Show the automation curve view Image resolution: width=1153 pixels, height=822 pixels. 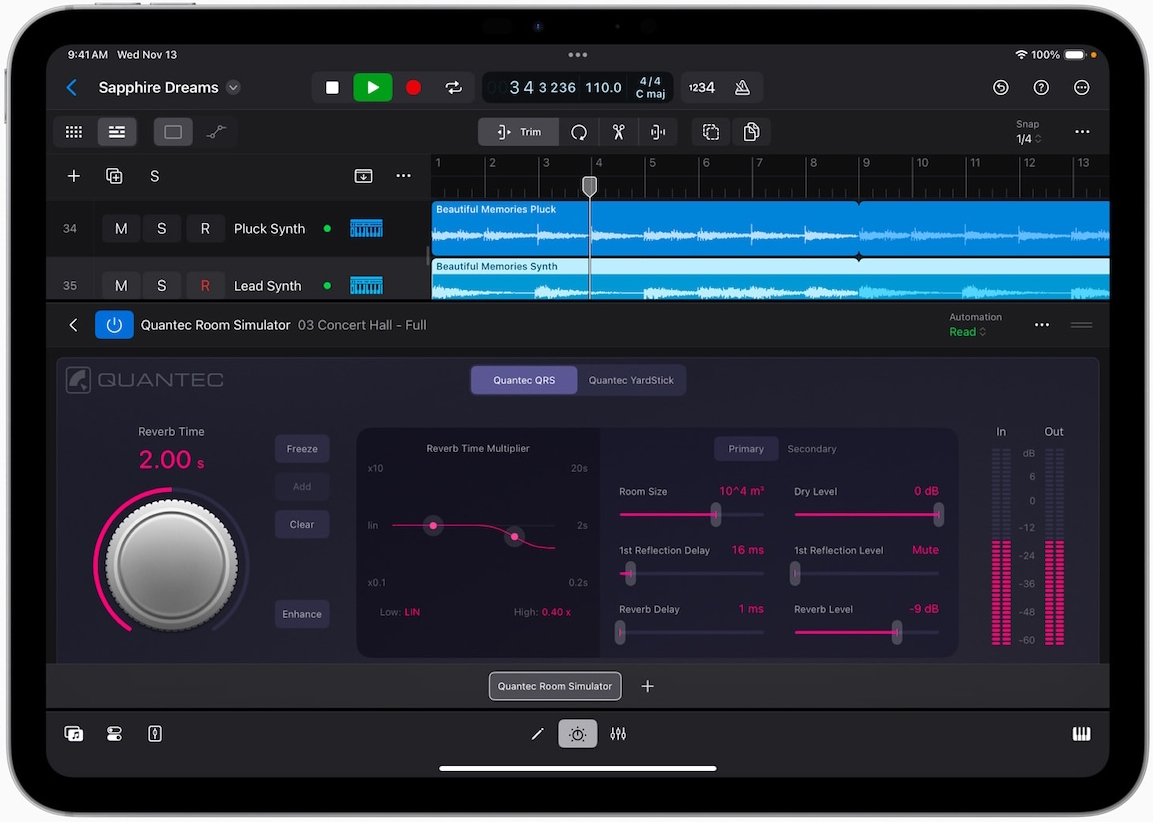216,132
